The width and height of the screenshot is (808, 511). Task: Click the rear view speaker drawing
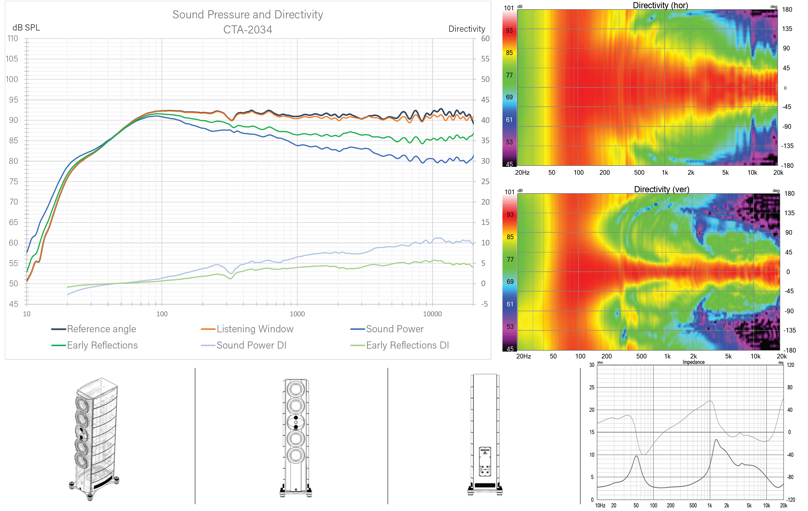point(484,435)
